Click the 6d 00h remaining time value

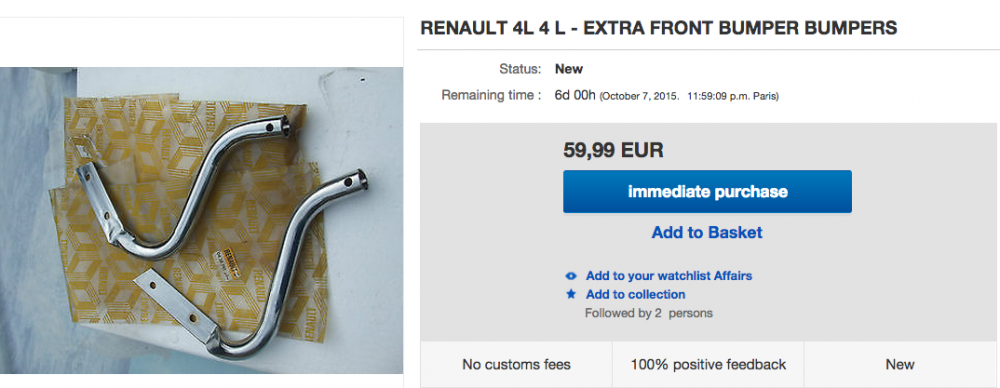point(575,96)
